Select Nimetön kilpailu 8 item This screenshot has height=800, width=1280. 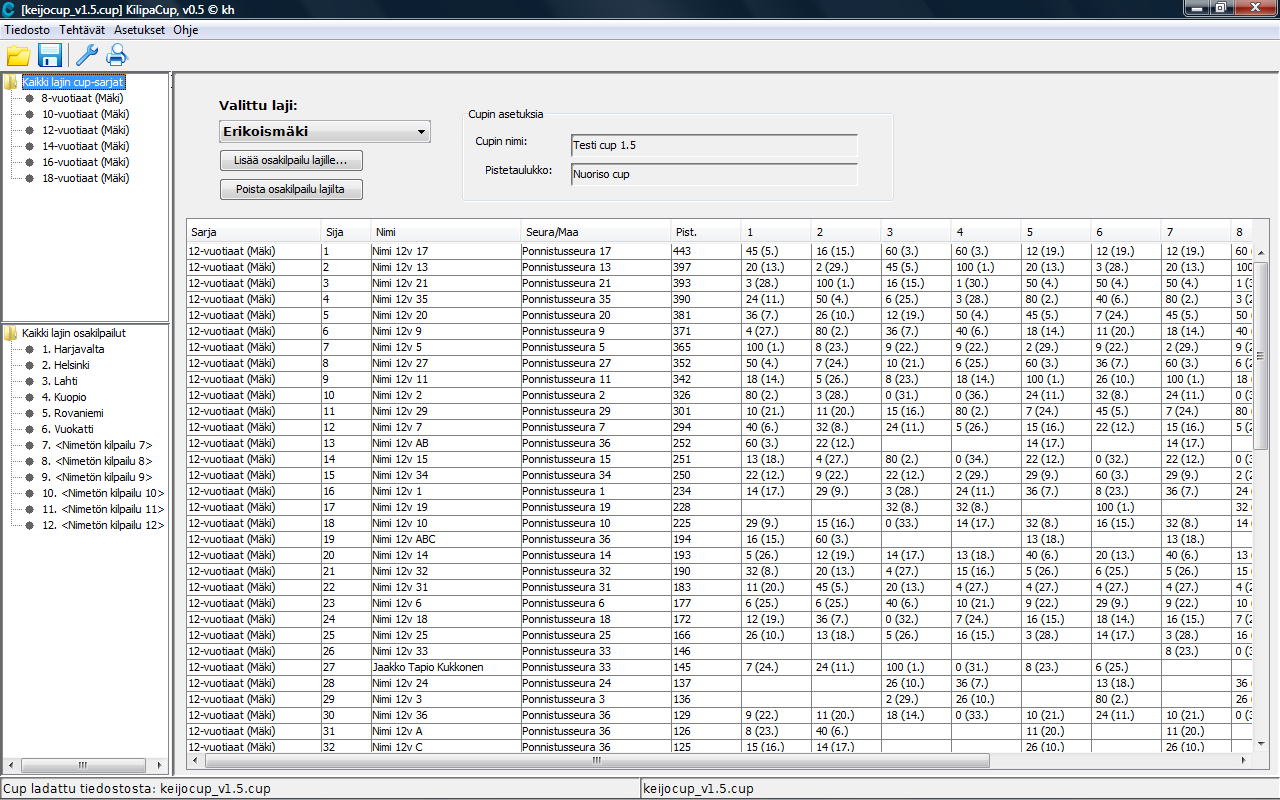click(x=96, y=461)
